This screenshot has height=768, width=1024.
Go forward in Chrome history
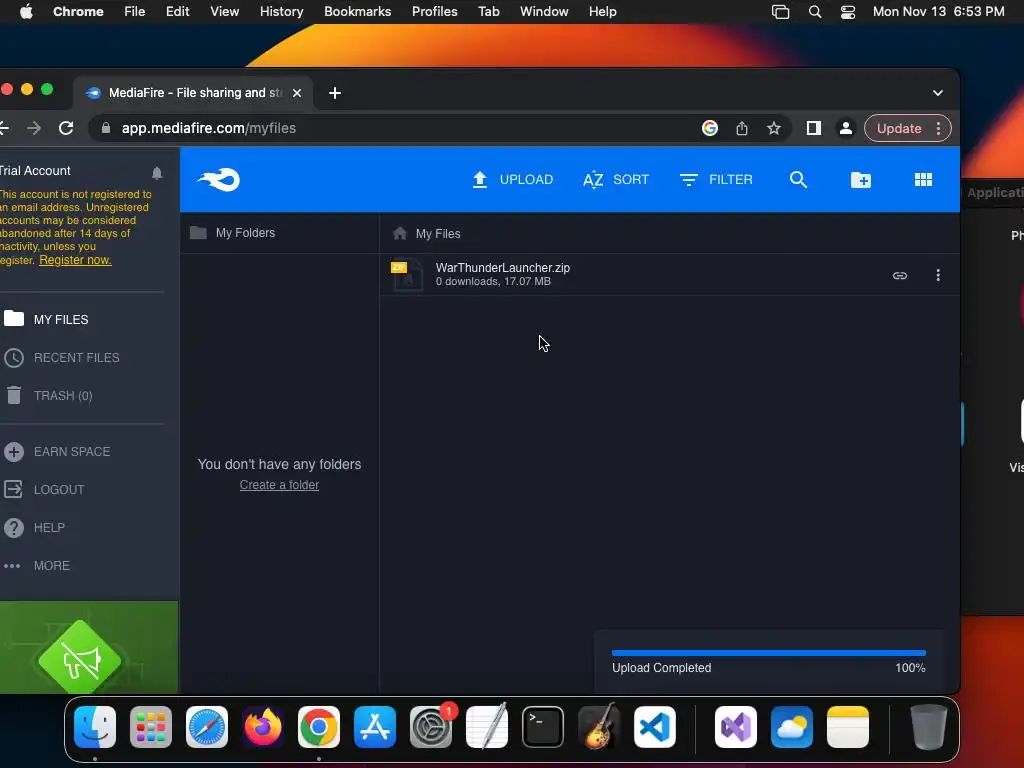[34, 129]
